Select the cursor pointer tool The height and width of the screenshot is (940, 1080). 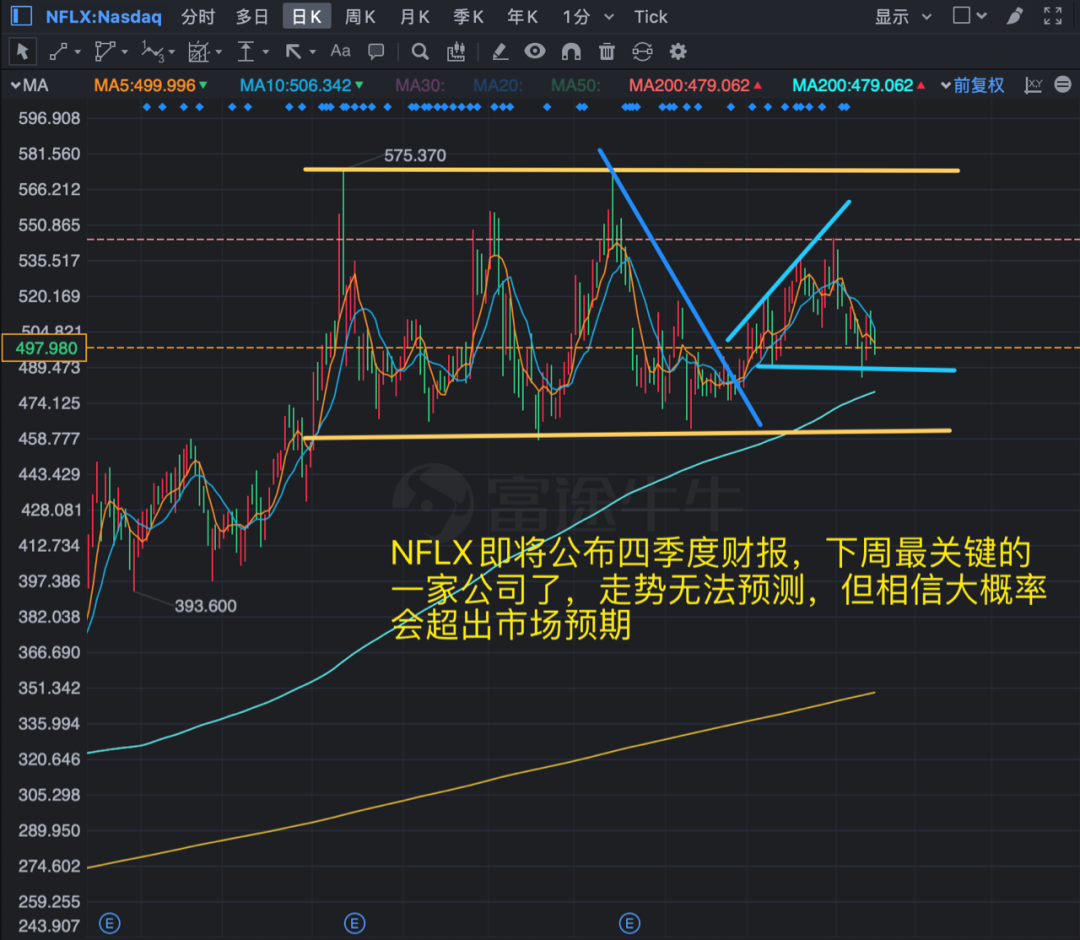(x=22, y=52)
